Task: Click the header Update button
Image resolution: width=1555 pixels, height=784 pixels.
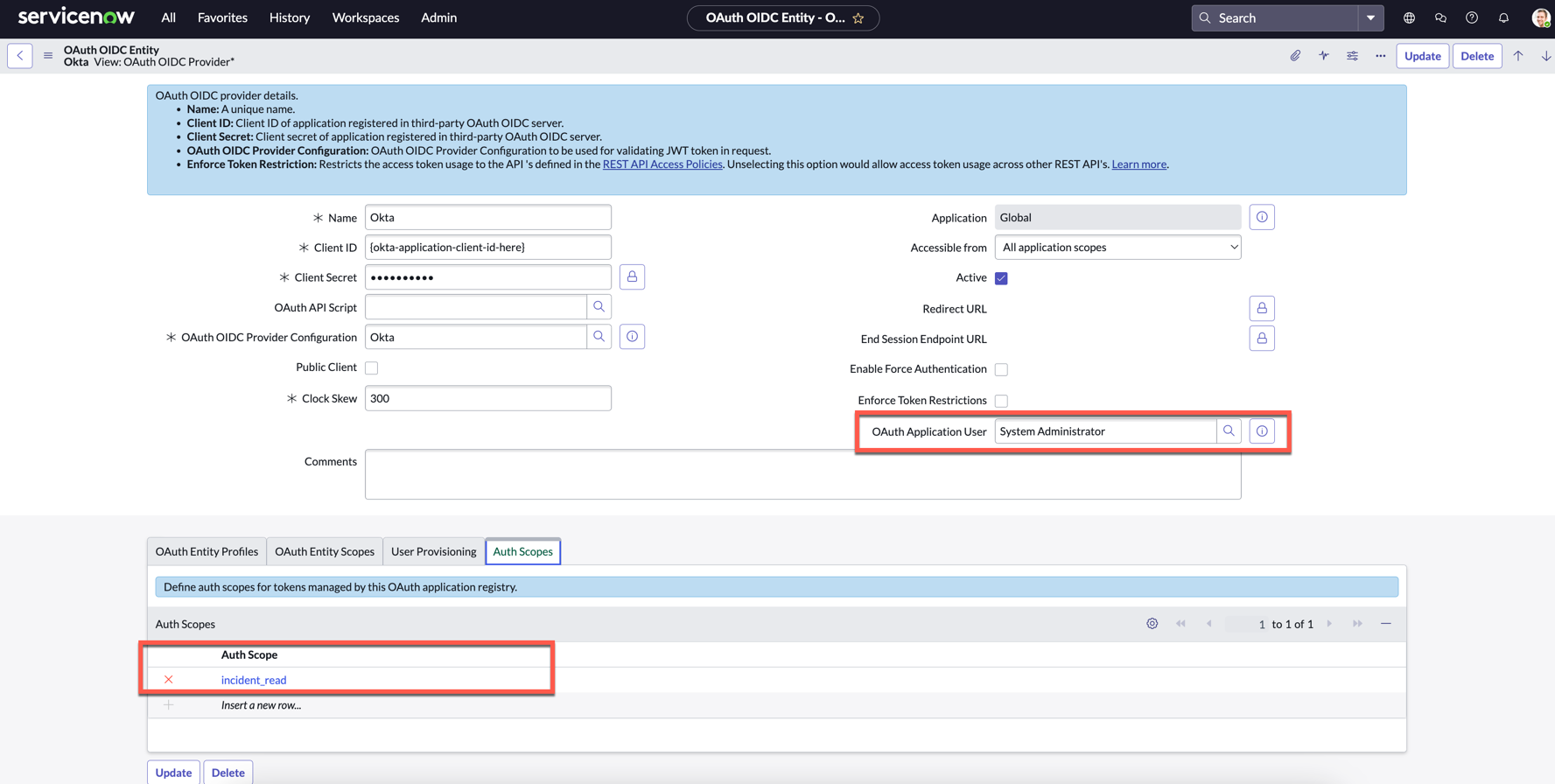Action: 1422,56
